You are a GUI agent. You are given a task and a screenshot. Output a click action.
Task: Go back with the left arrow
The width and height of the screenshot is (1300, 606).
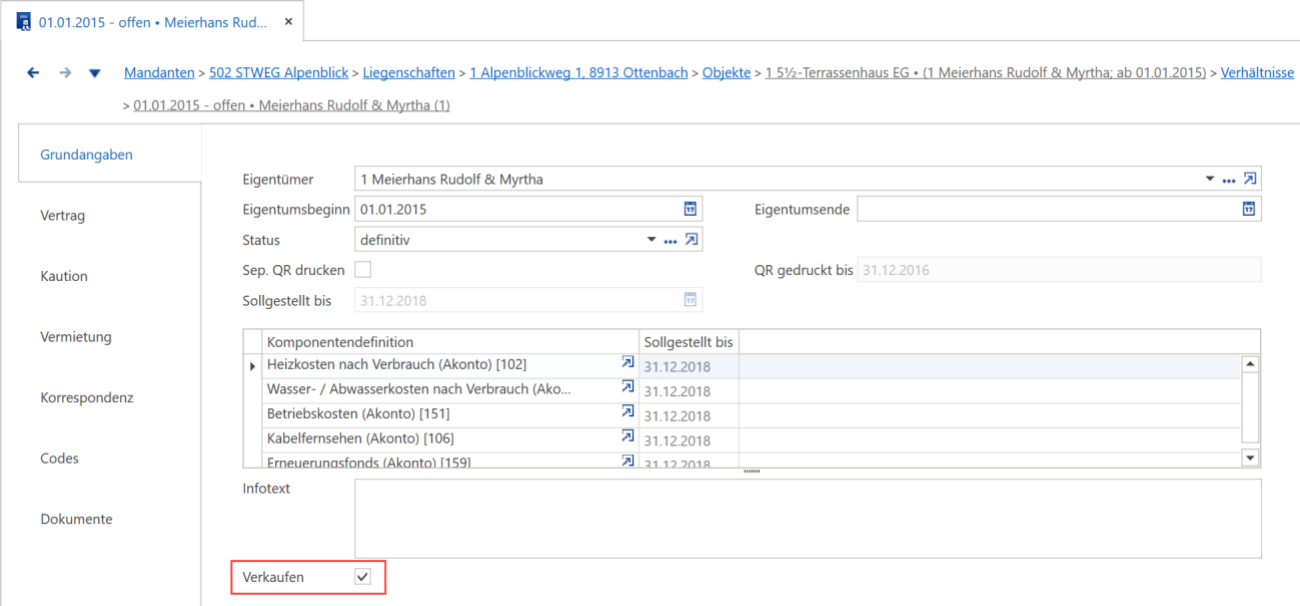click(33, 73)
